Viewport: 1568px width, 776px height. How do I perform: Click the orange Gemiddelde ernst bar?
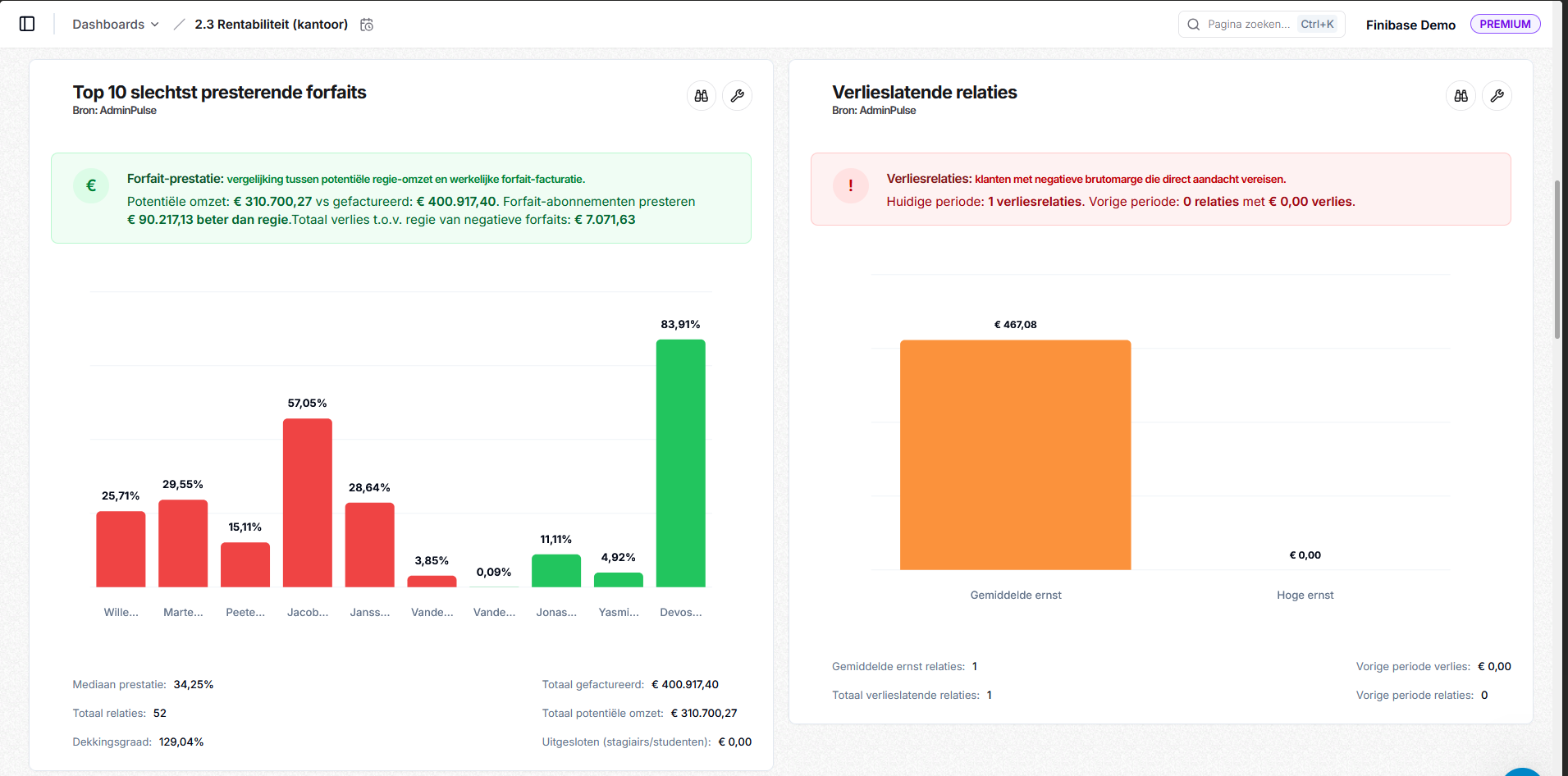1015,455
